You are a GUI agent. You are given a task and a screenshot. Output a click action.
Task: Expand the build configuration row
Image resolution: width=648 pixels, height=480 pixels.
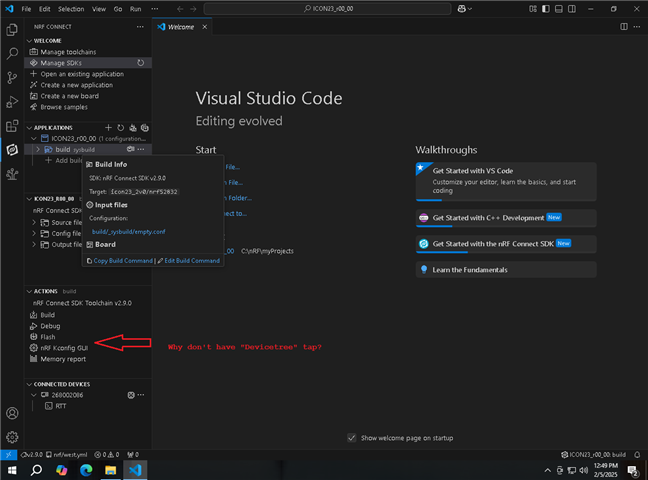point(38,149)
